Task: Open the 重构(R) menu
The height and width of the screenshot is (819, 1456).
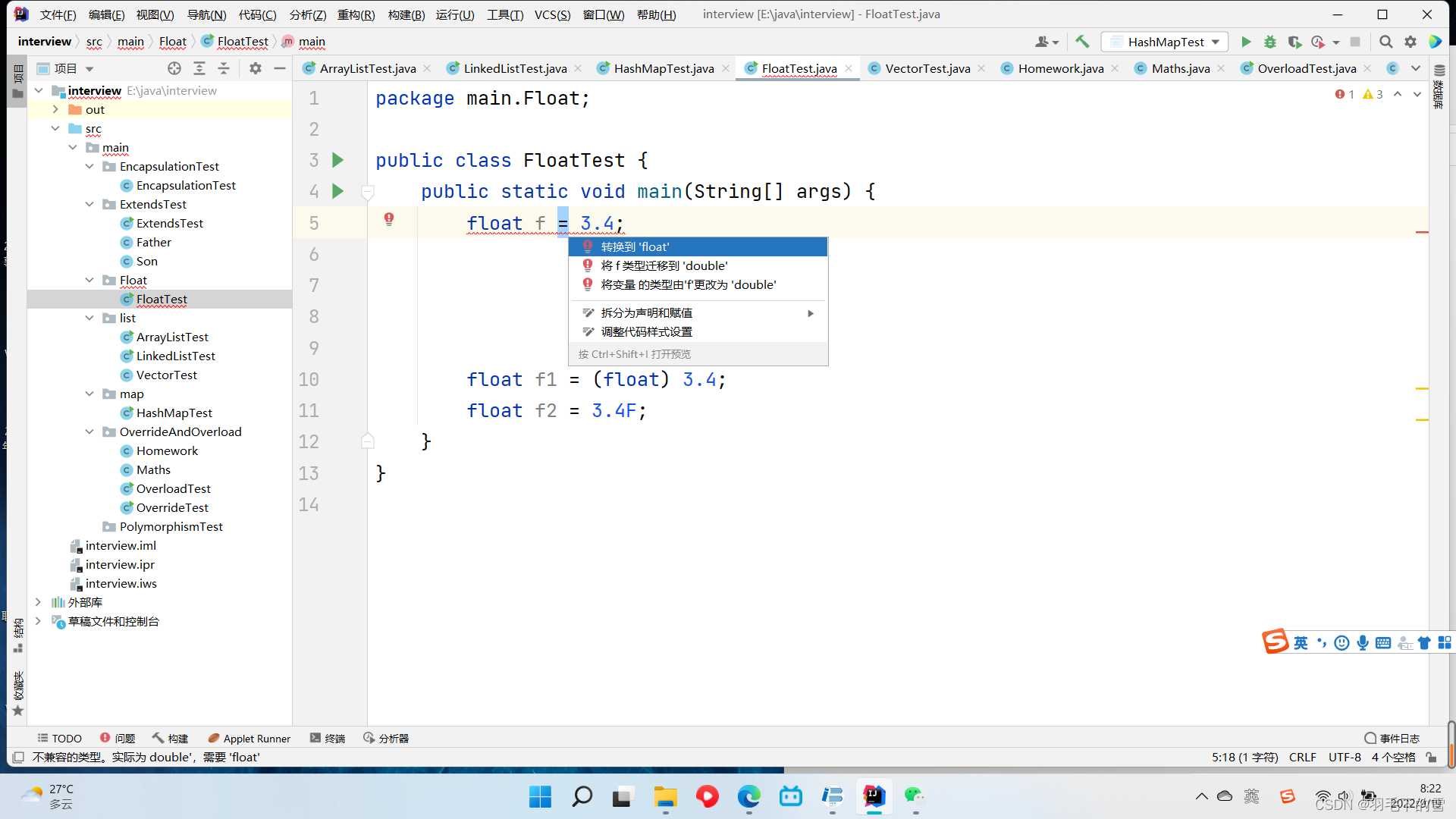Action: click(x=356, y=14)
